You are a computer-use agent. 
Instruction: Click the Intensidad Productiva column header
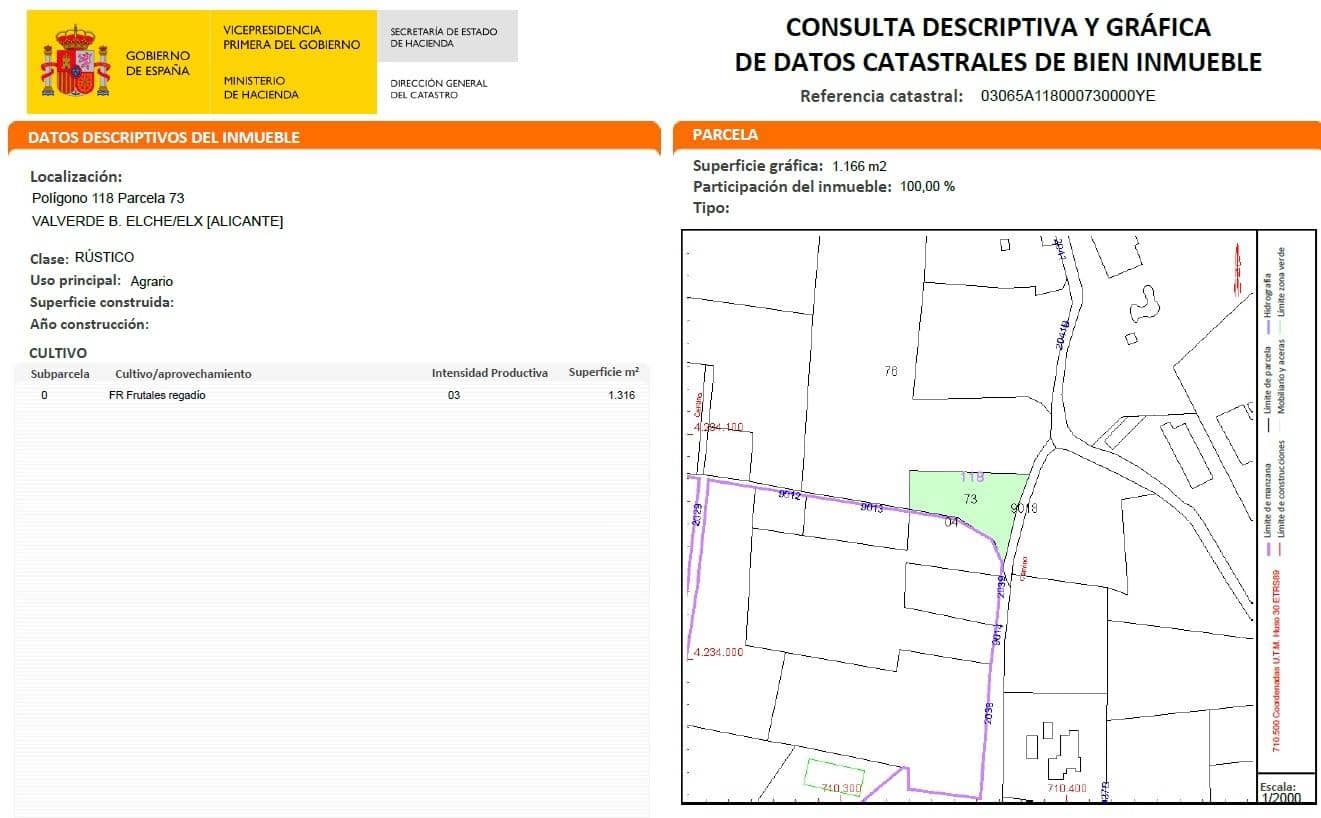point(489,373)
